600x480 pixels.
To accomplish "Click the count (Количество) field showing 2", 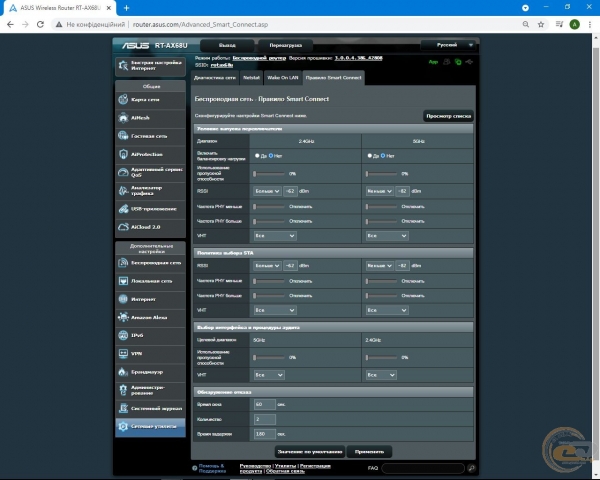I will point(264,419).
